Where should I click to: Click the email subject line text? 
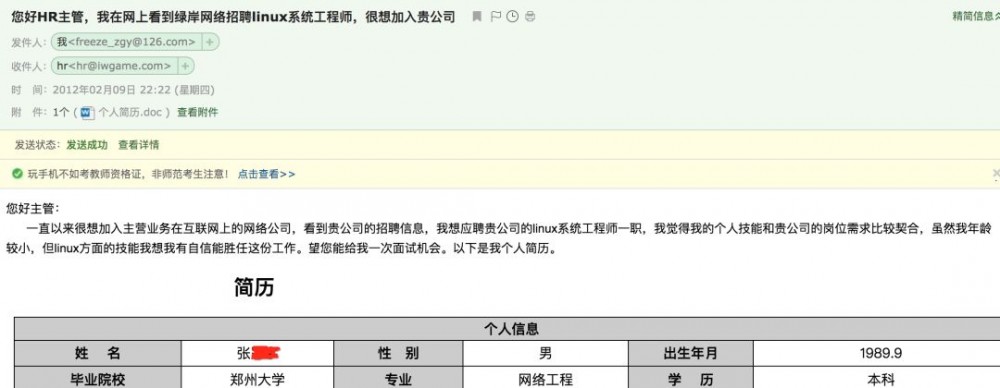[x=233, y=17]
